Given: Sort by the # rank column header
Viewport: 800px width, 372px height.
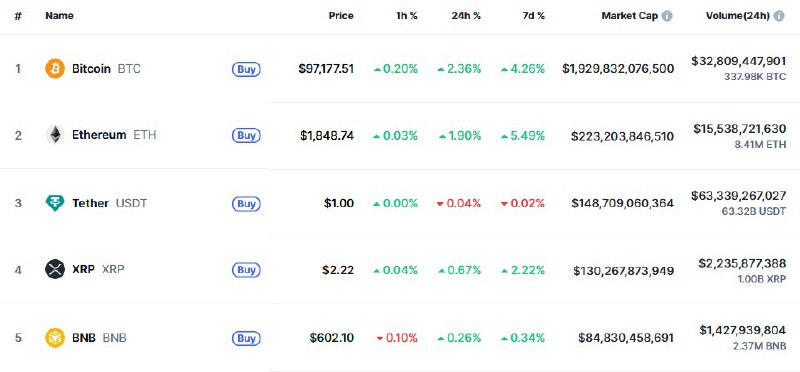Looking at the screenshot, I should 18,16.
